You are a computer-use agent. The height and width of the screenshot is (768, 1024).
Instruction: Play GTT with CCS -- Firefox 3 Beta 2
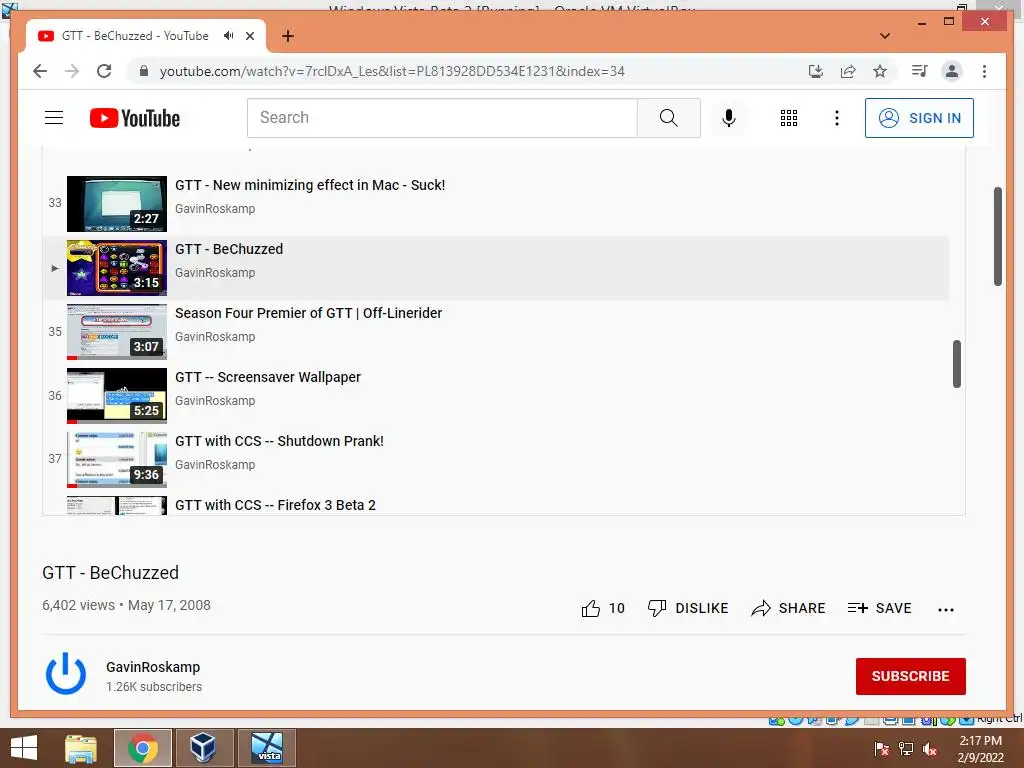[276, 505]
